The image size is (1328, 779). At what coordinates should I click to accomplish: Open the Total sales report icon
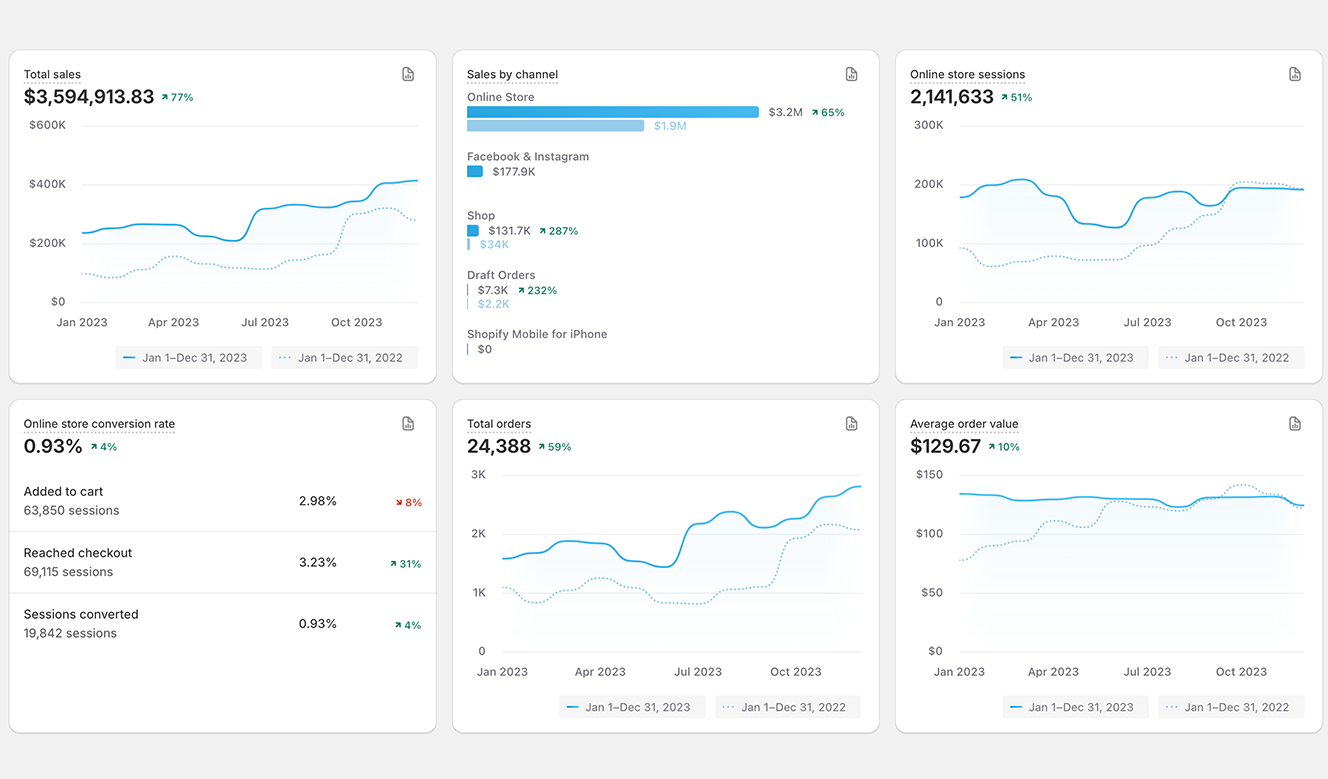click(408, 74)
